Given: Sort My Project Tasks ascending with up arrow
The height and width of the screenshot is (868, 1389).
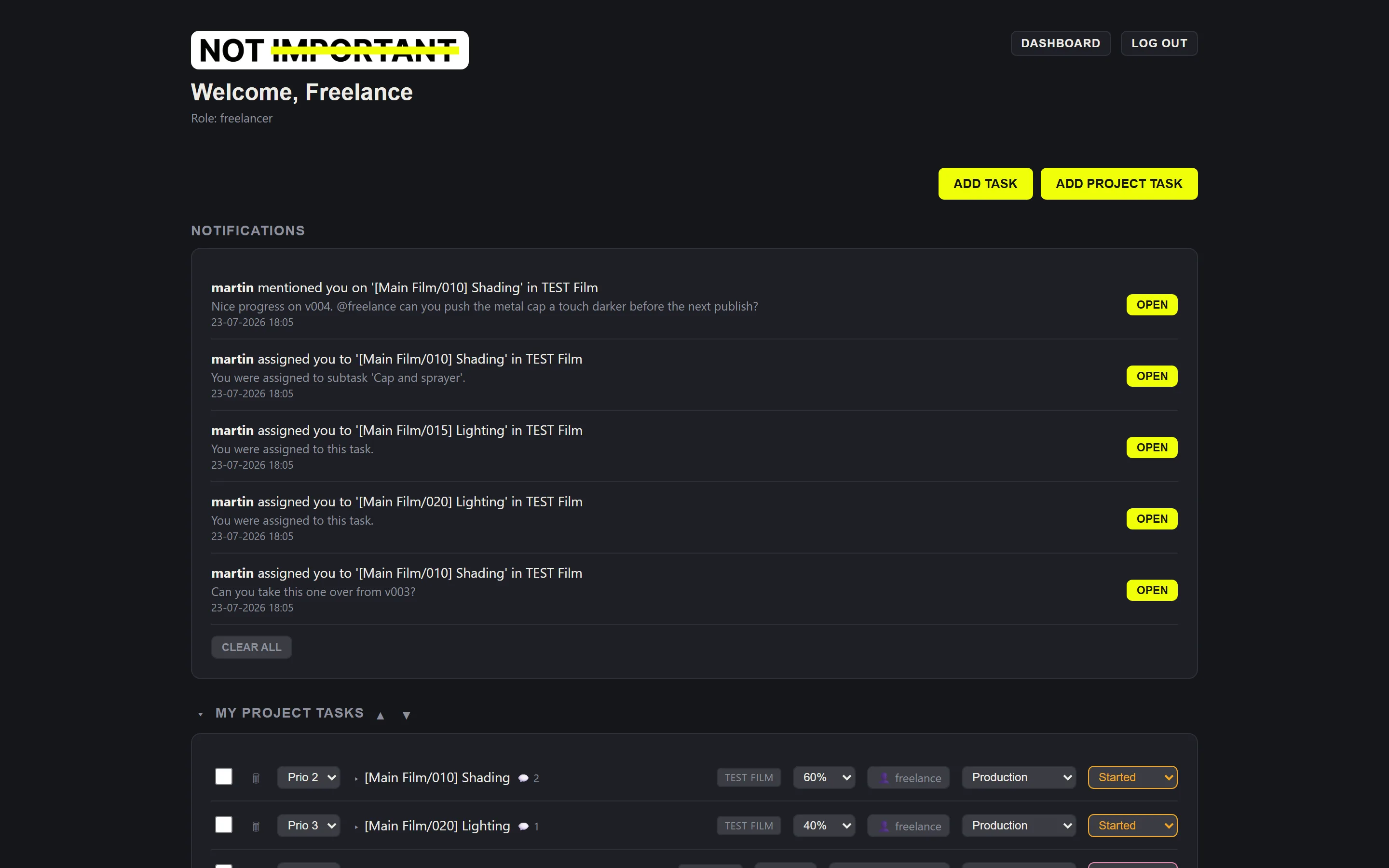Looking at the screenshot, I should (x=380, y=715).
